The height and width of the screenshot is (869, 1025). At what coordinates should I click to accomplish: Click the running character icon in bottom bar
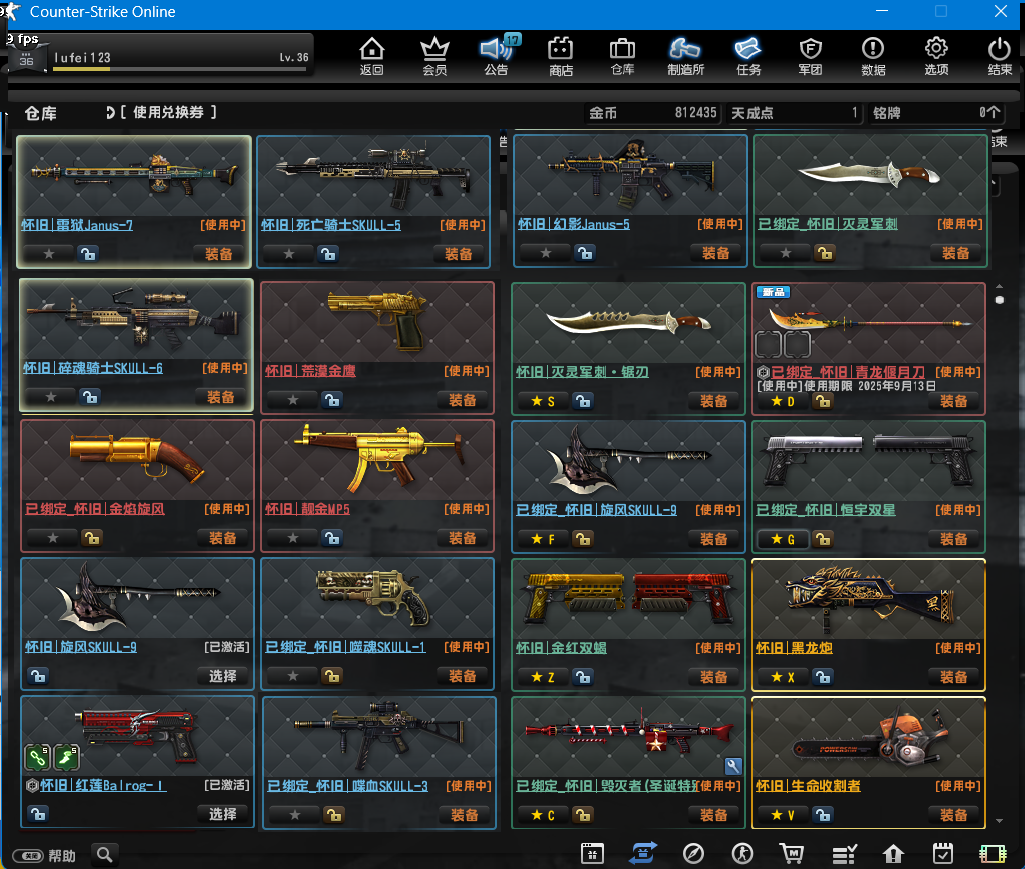point(742,853)
